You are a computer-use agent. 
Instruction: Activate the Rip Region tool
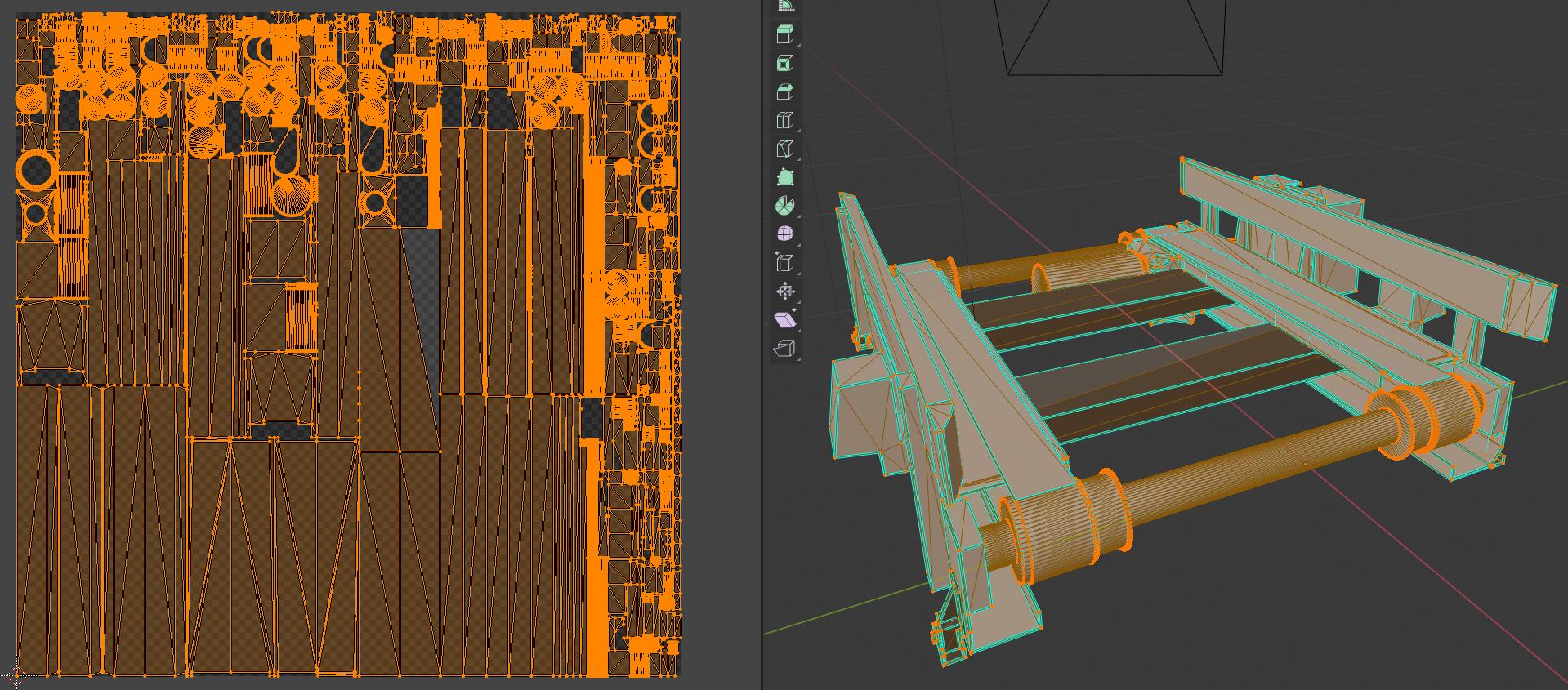tap(785, 349)
